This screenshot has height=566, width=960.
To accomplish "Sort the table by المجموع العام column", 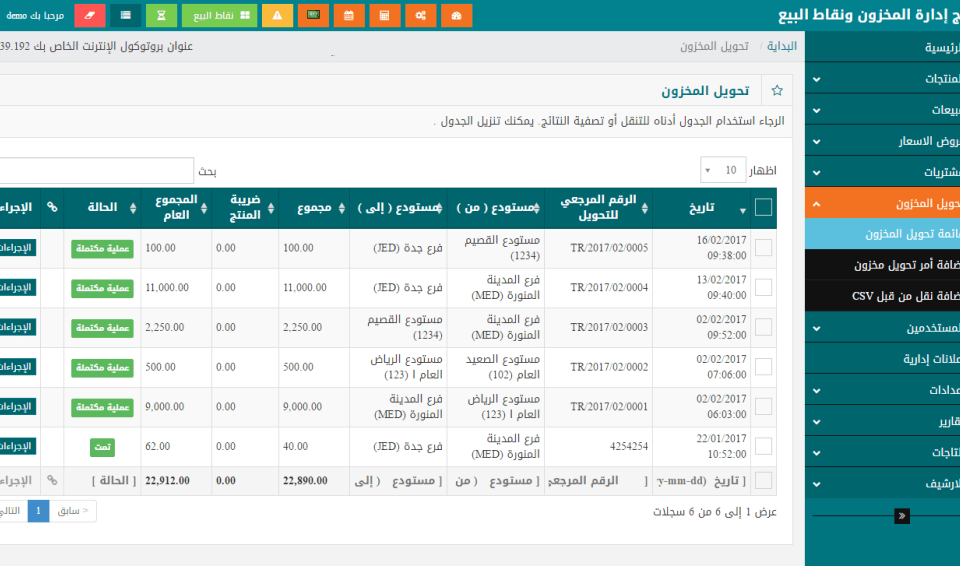I will pyautogui.click(x=176, y=208).
